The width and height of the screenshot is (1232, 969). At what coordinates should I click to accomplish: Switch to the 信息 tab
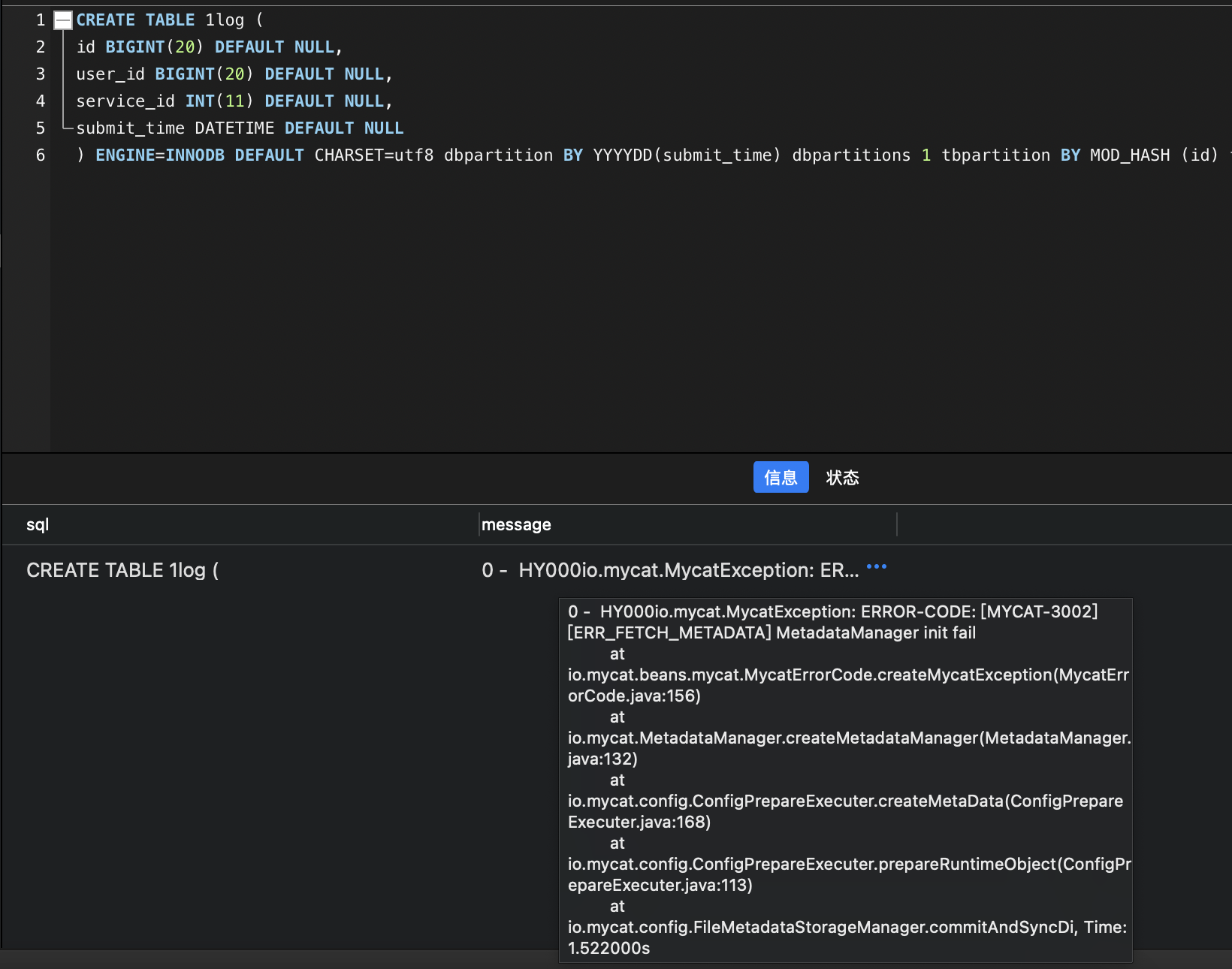pos(781,477)
